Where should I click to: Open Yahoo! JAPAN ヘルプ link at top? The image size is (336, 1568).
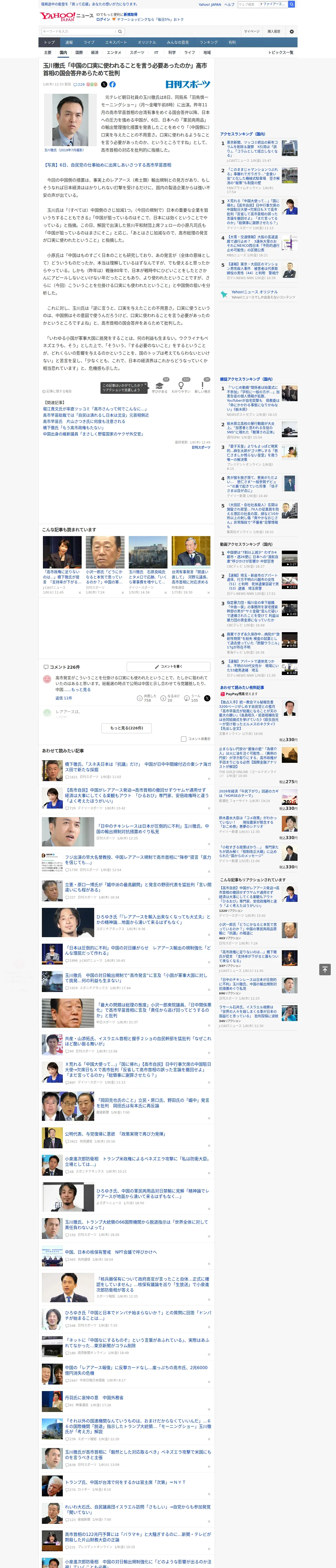(229, 4)
